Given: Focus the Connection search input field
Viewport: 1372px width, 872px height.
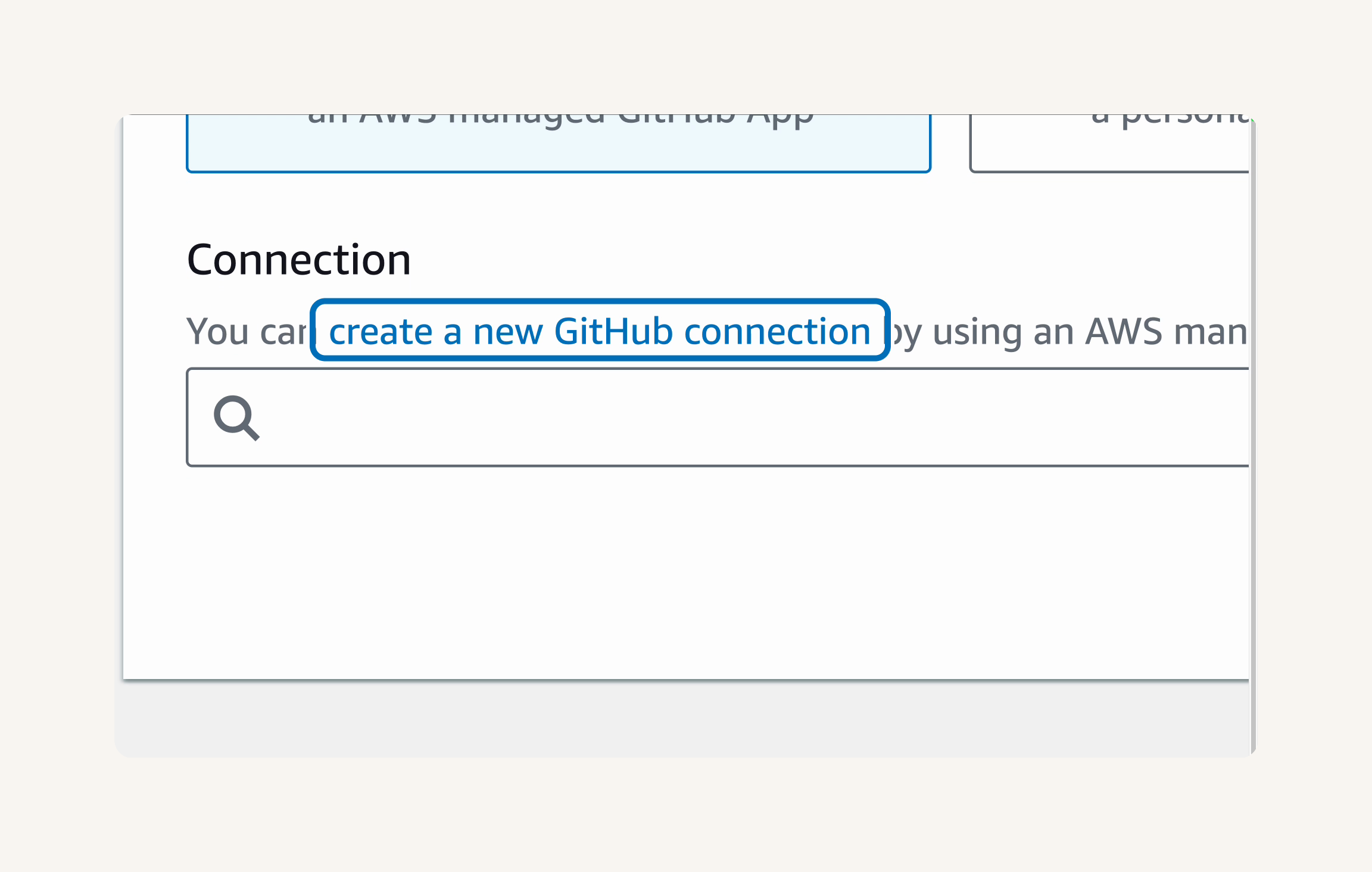Looking at the screenshot, I should (x=718, y=418).
